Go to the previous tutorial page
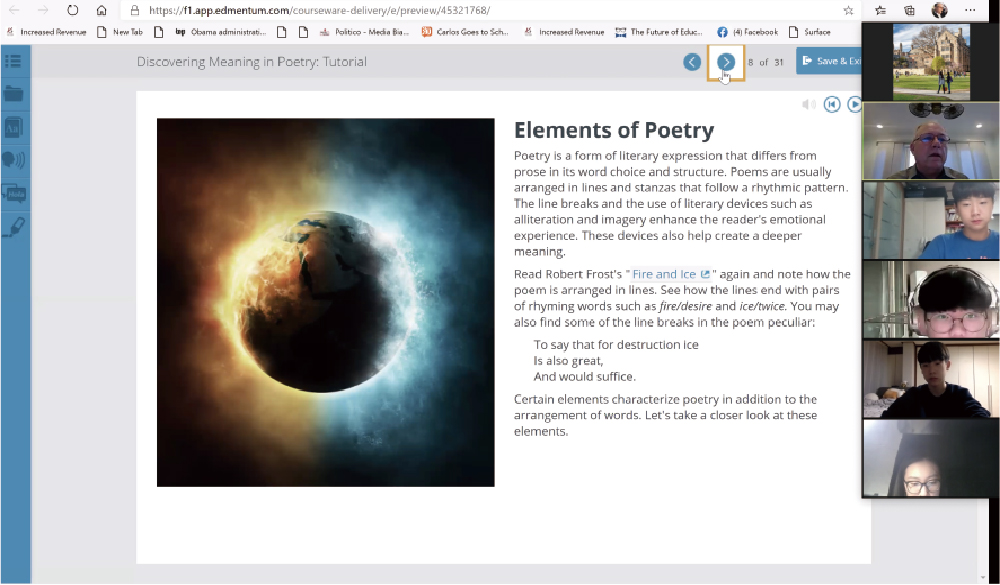This screenshot has width=1000, height=585. coord(692,62)
